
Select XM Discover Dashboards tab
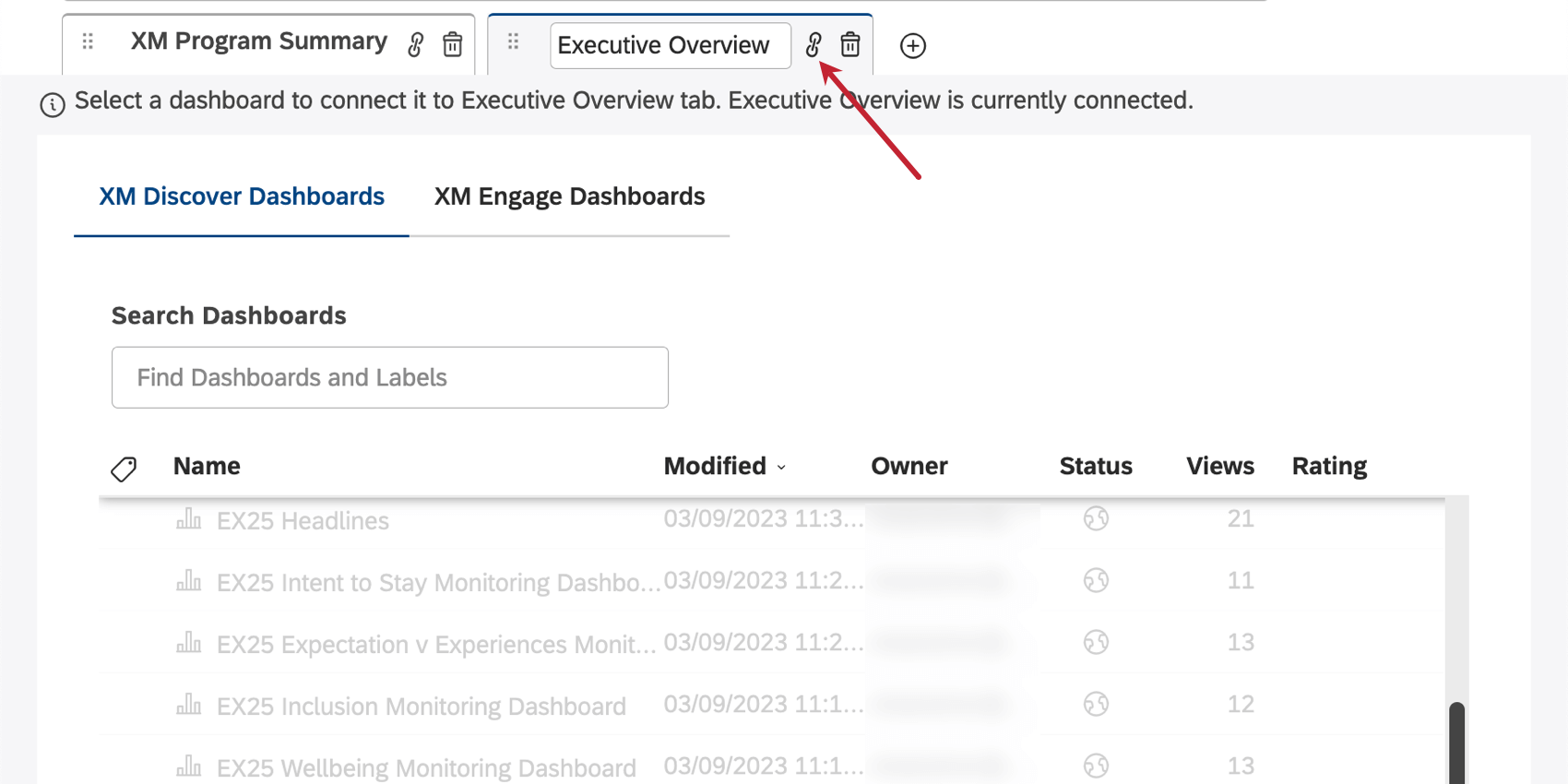point(242,196)
